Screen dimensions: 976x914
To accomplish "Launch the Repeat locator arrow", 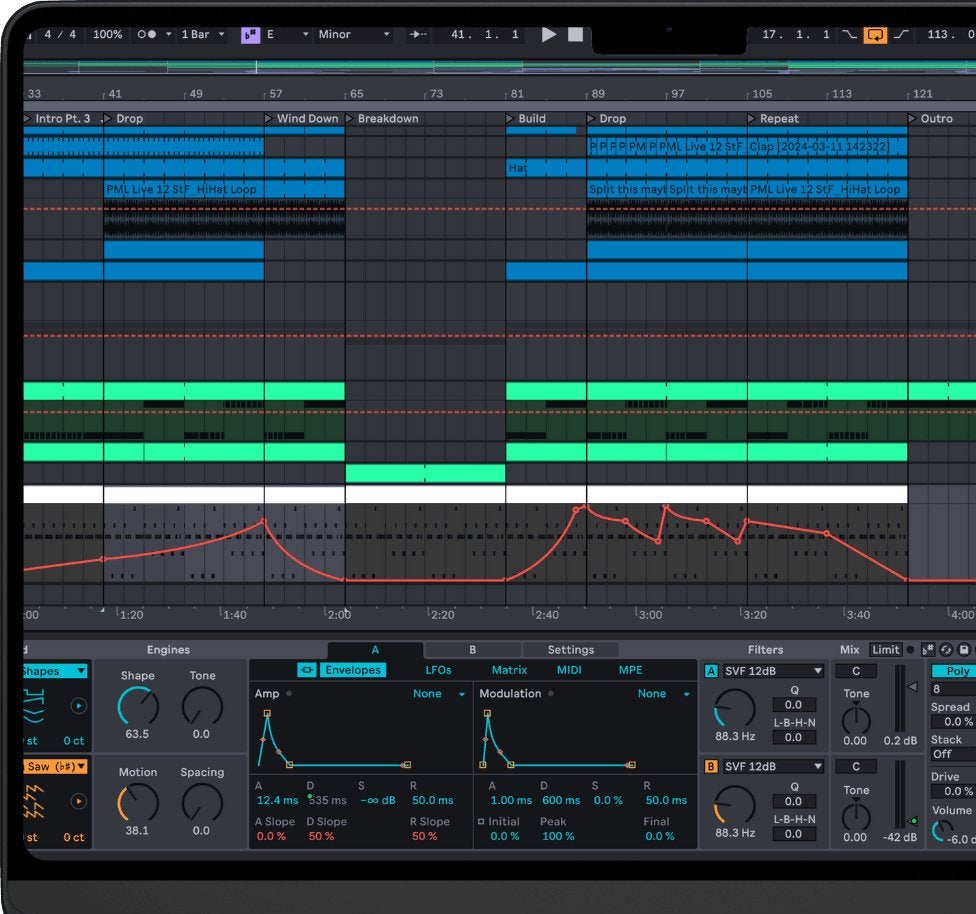I will [751, 118].
